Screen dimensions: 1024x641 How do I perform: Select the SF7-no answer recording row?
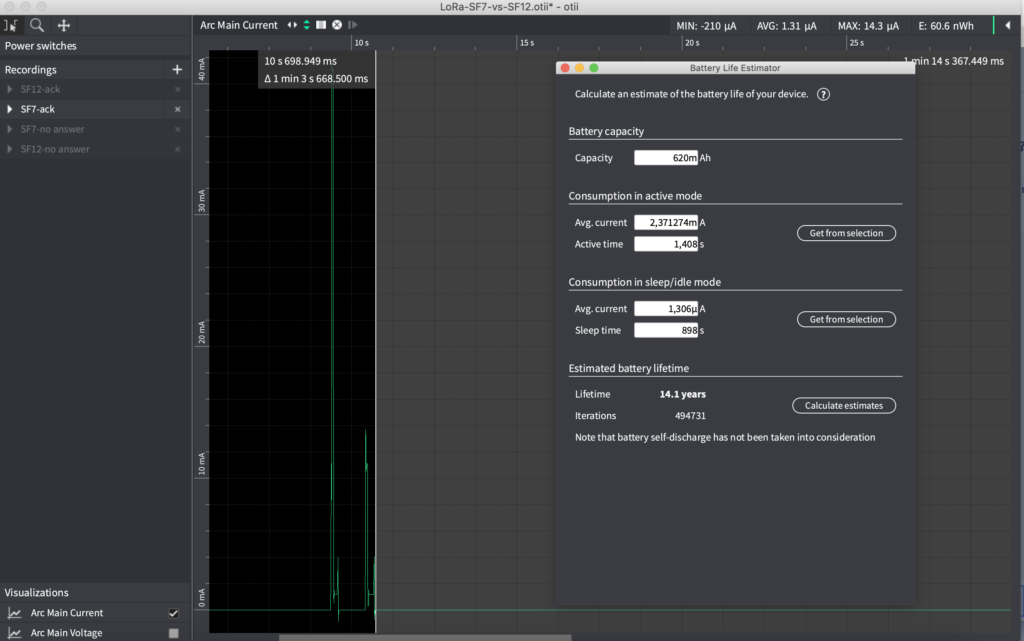click(x=95, y=129)
